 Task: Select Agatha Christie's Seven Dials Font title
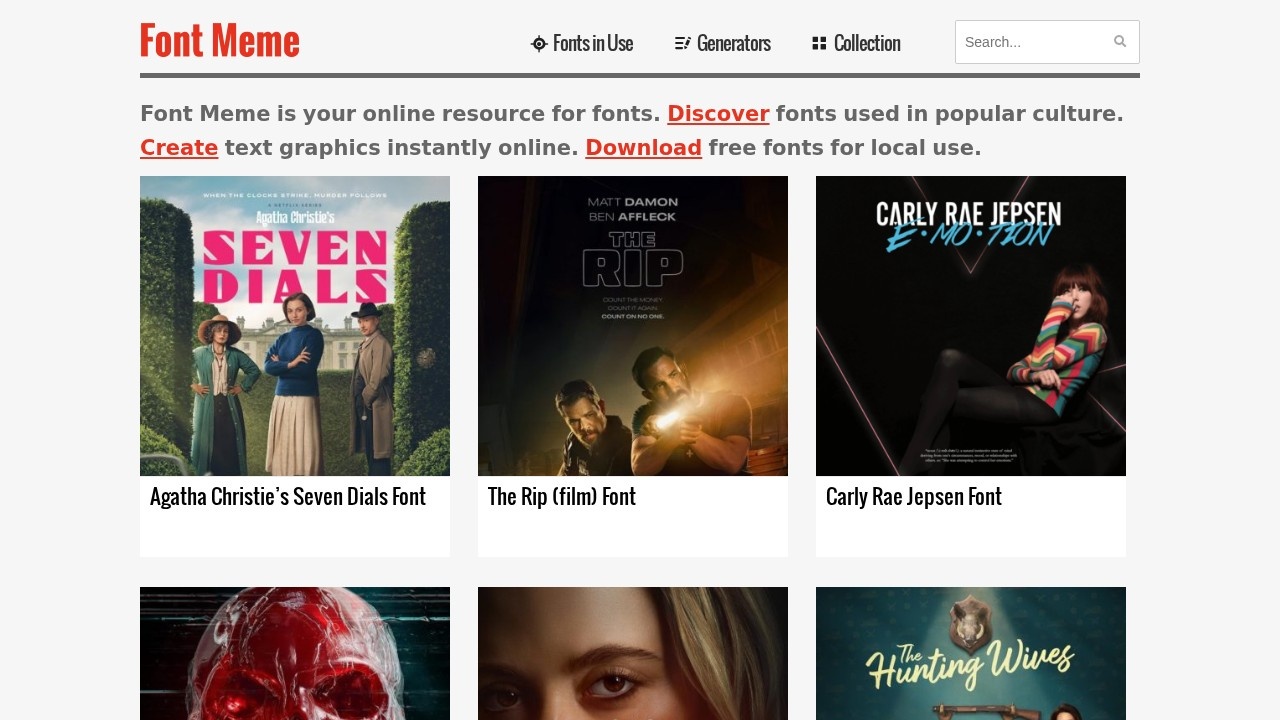[x=288, y=497]
